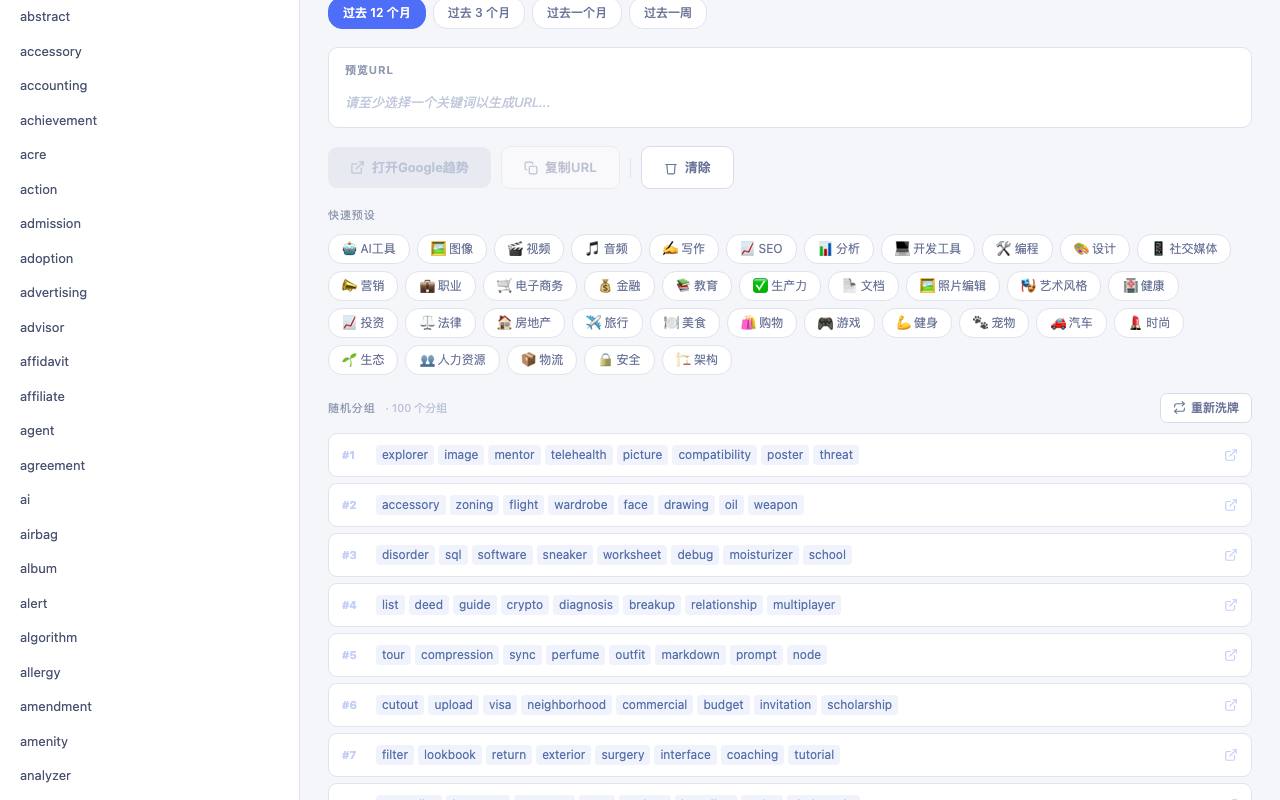Choose the 艺术风格 preset
This screenshot has height=800, width=1280.
click(1054, 286)
